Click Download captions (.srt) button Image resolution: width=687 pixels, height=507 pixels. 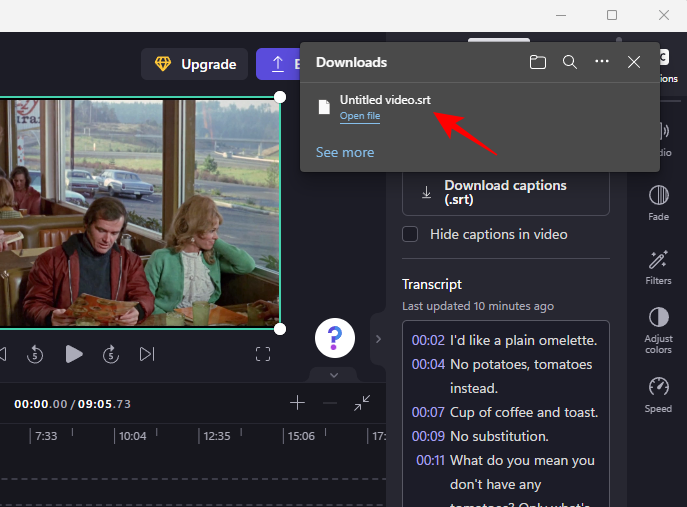[505, 192]
